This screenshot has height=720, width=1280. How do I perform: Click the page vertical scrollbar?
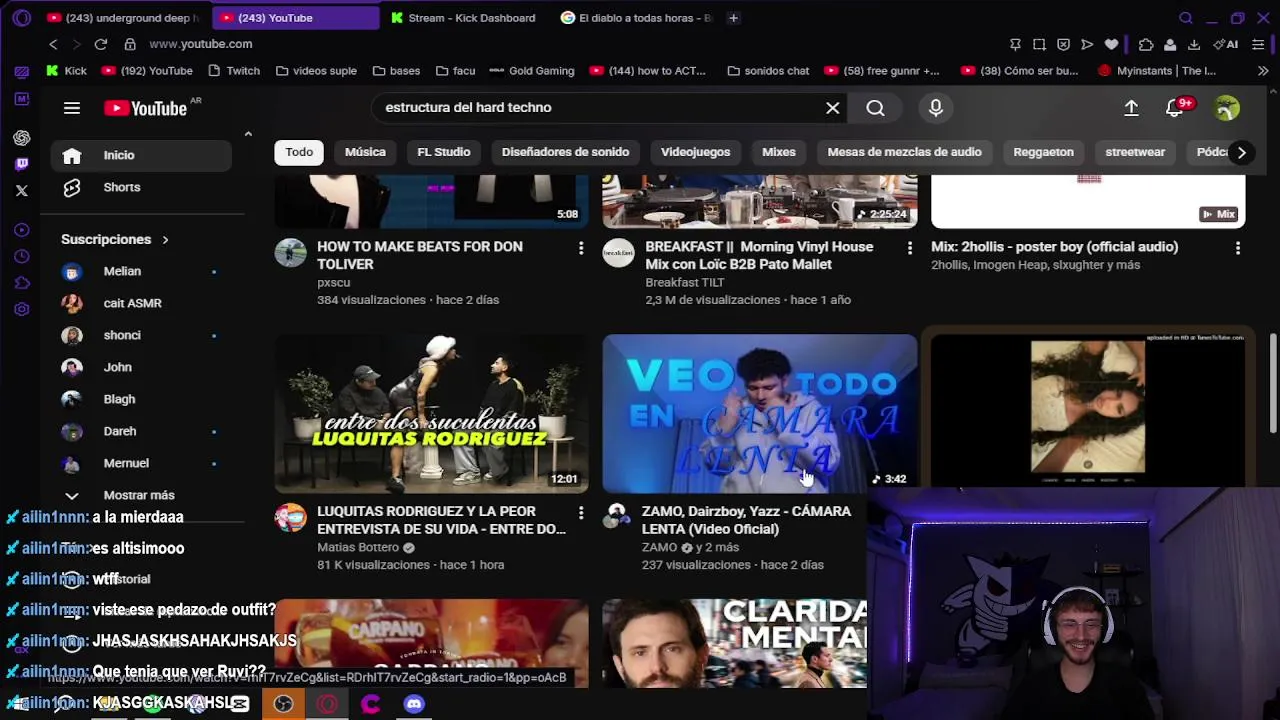tap(1273, 385)
